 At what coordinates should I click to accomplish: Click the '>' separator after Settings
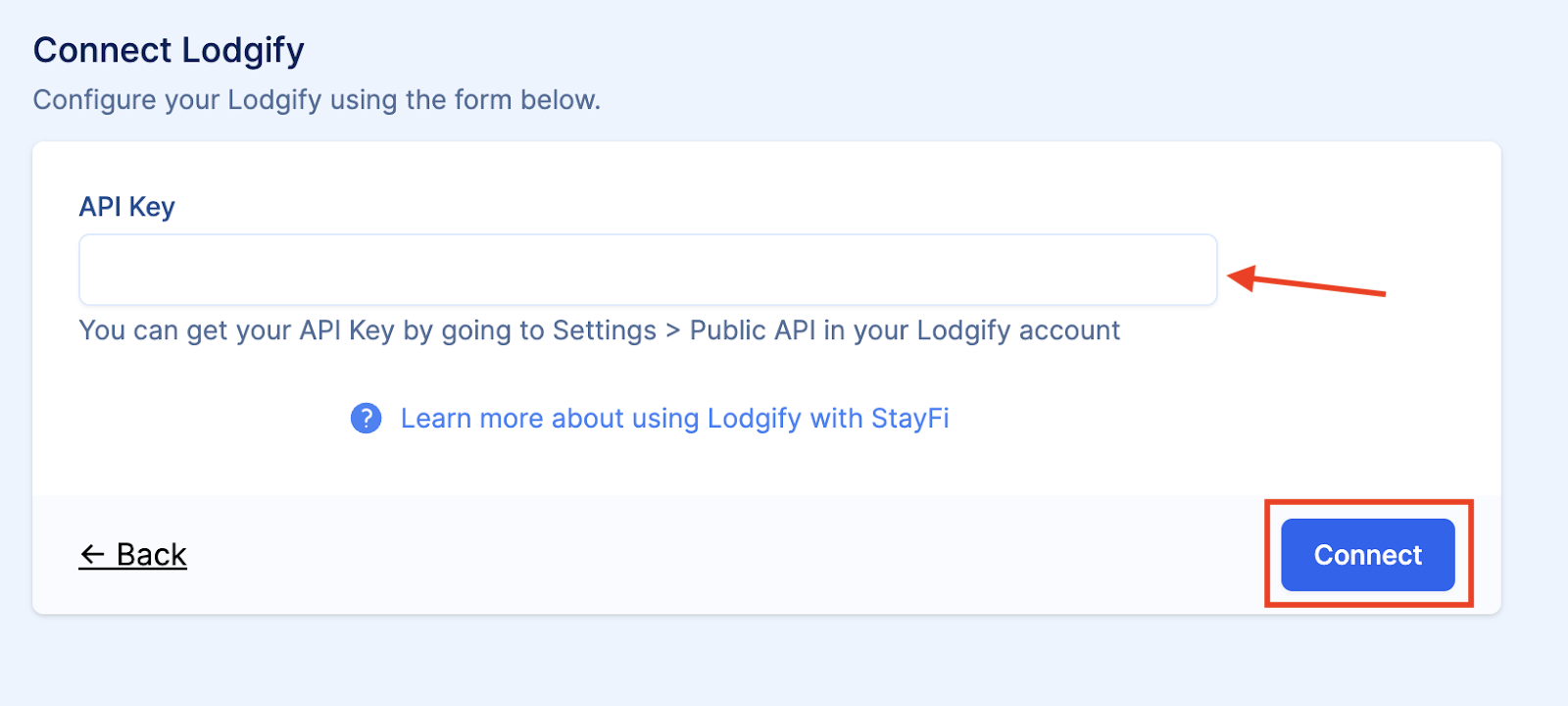coord(672,331)
